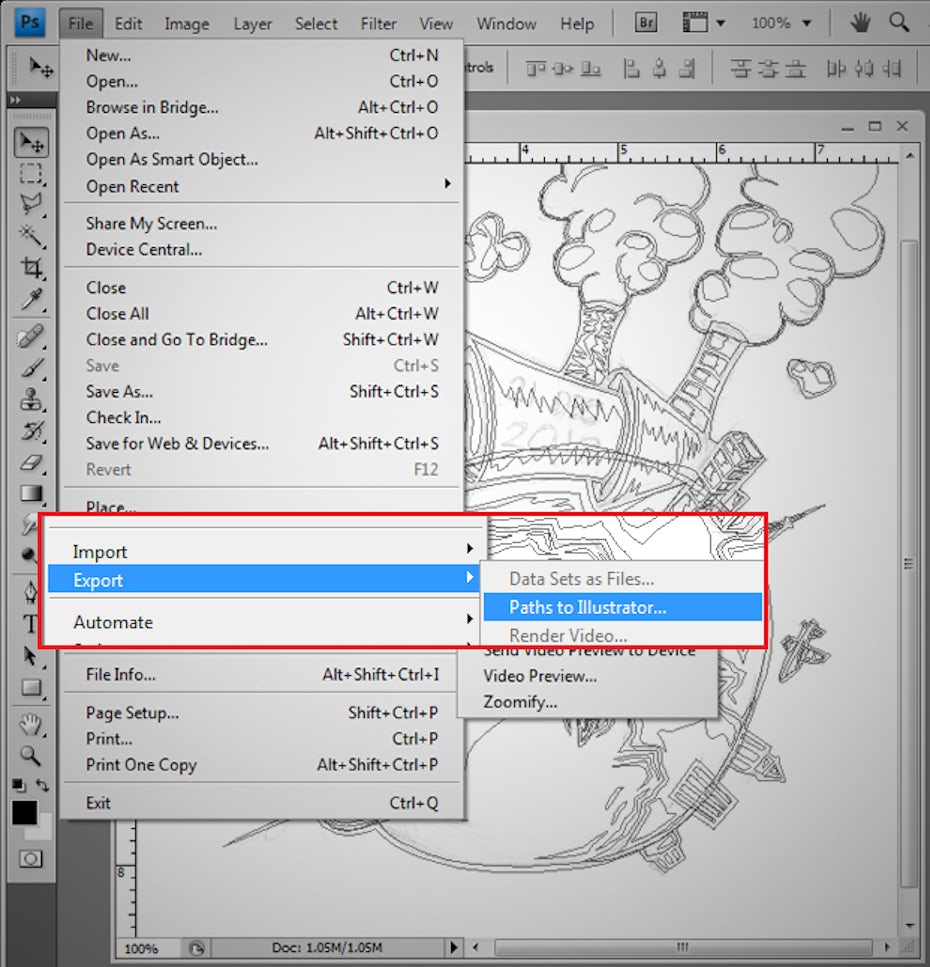Reset default foreground and background colors
Screen dimensions: 930x967
coord(18,786)
